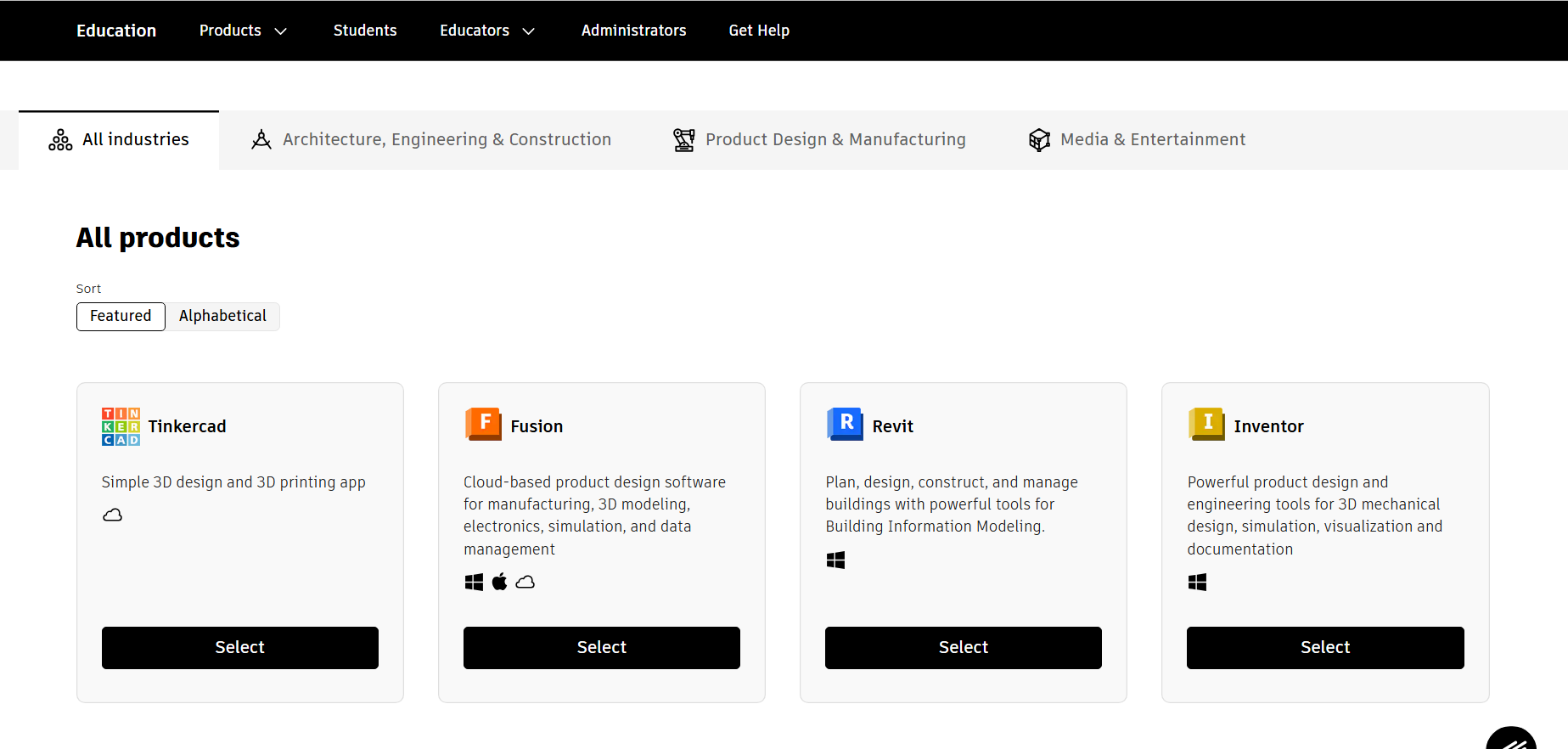Sort products Alphabetical
The height and width of the screenshot is (749, 1568).
pos(222,316)
